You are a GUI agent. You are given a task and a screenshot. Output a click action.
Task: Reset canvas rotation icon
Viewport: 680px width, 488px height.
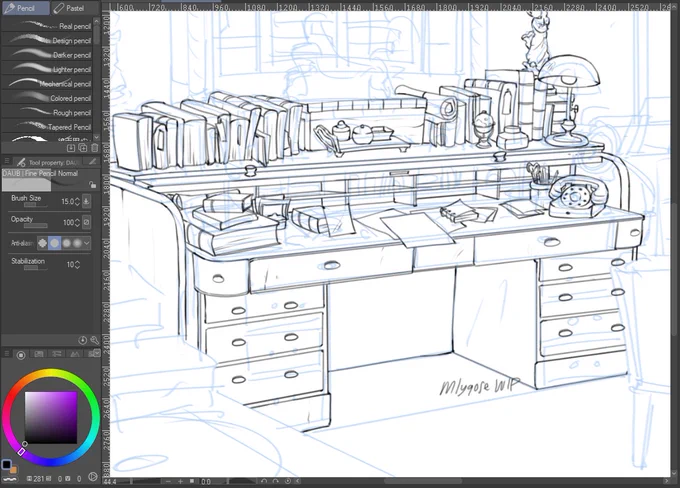point(287,481)
